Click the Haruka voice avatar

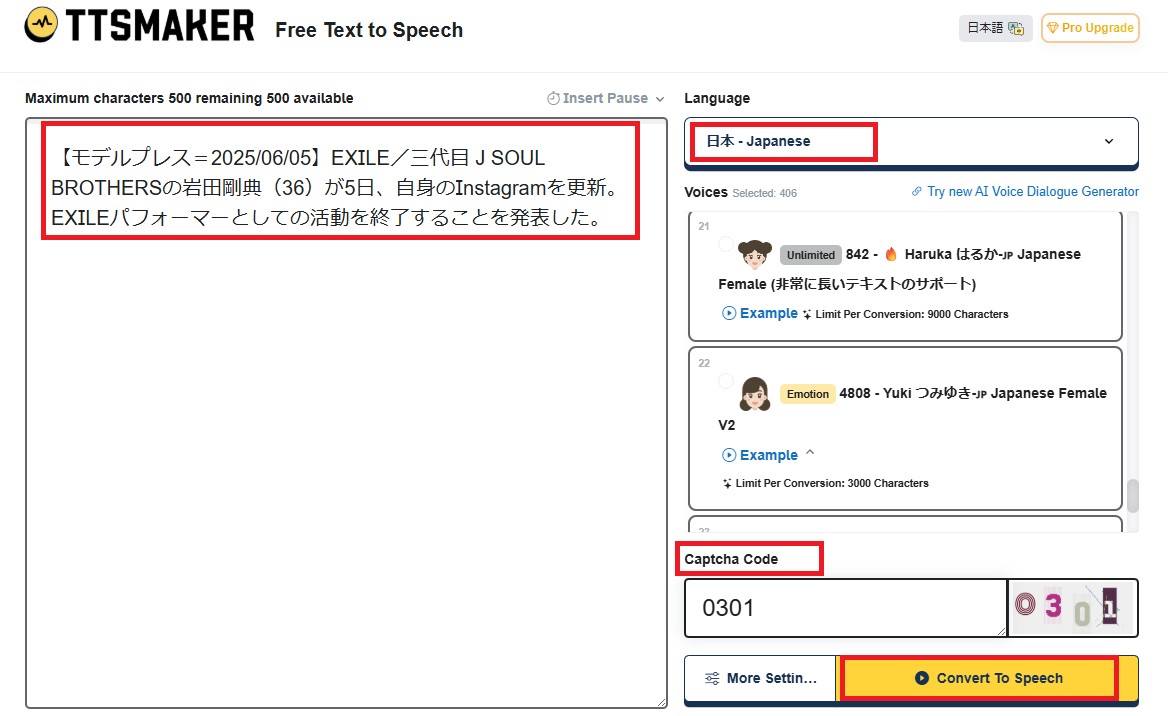755,254
